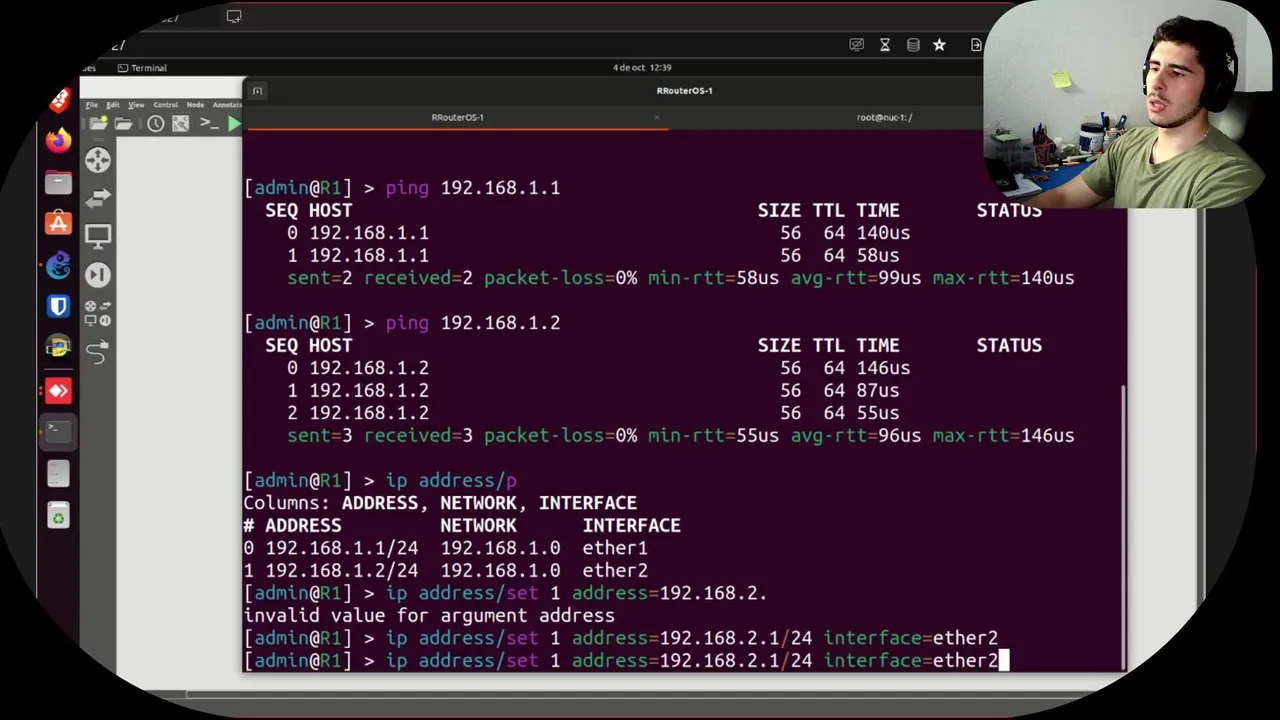Open GNS3 View menu
Image resolution: width=1280 pixels, height=720 pixels.
[136, 105]
